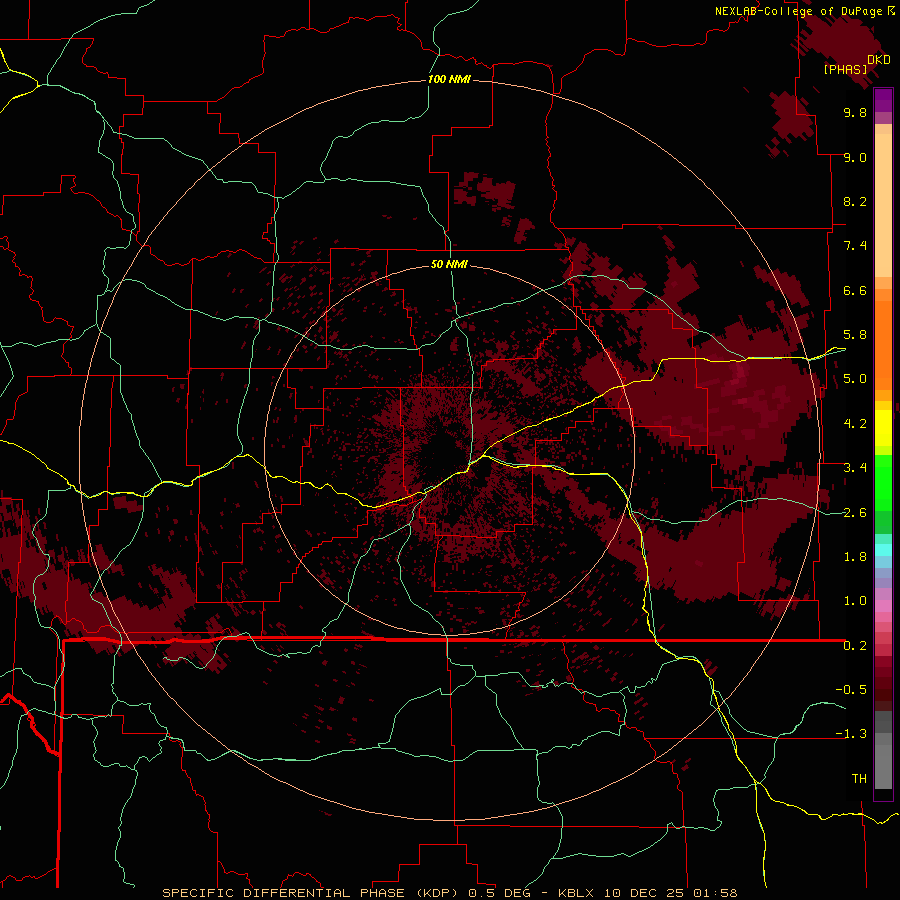Click the purple top segment of the color bar
900x900 pixels.
point(883,100)
